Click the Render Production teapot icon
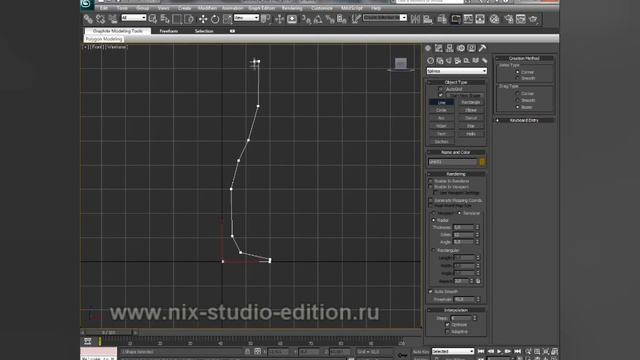 point(533,19)
